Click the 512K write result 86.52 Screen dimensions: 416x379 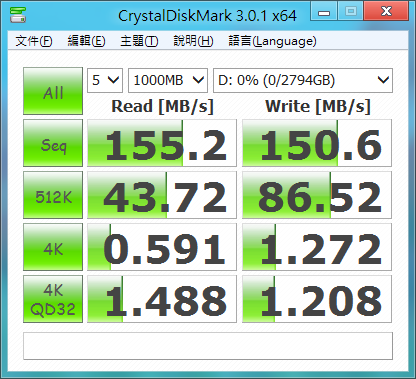pyautogui.click(x=317, y=195)
